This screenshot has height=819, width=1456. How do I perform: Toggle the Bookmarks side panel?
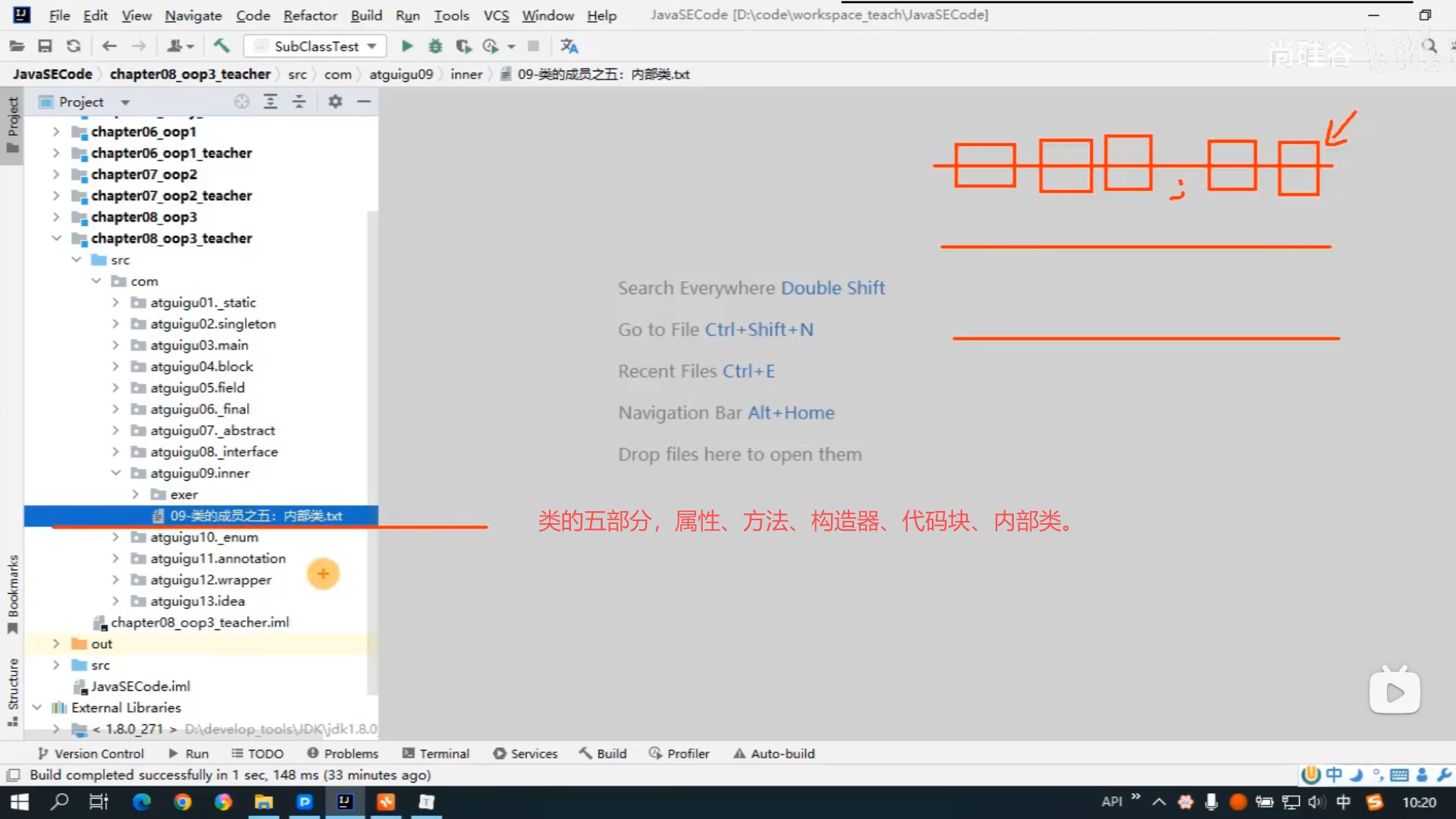13,593
